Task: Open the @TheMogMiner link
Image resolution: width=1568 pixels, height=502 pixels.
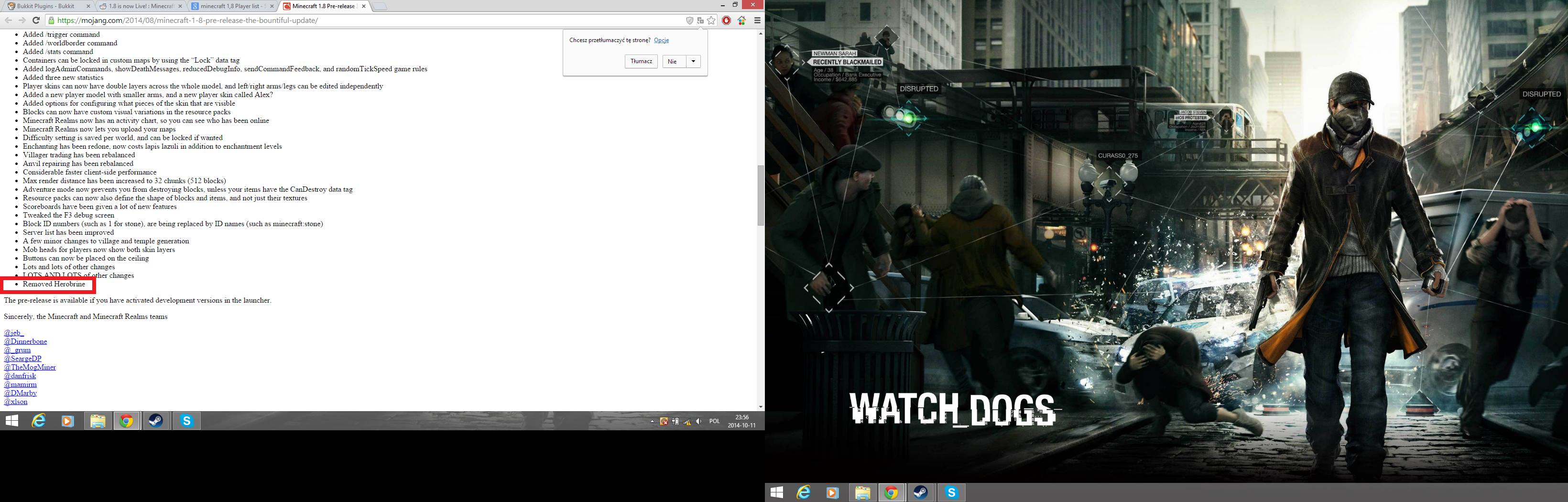Action: click(30, 367)
